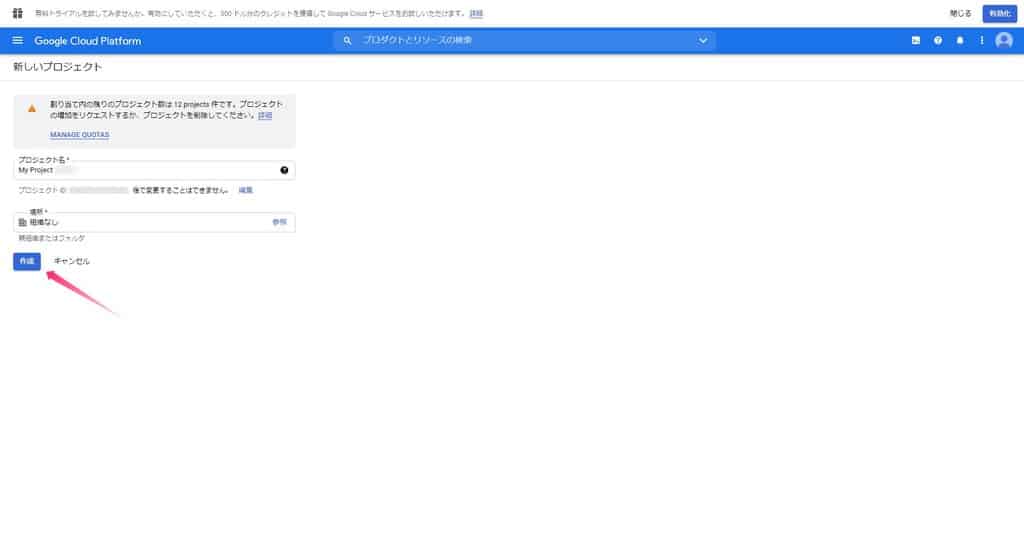Click 編集 to edit project ID
This screenshot has height=538, width=1024.
(245, 189)
